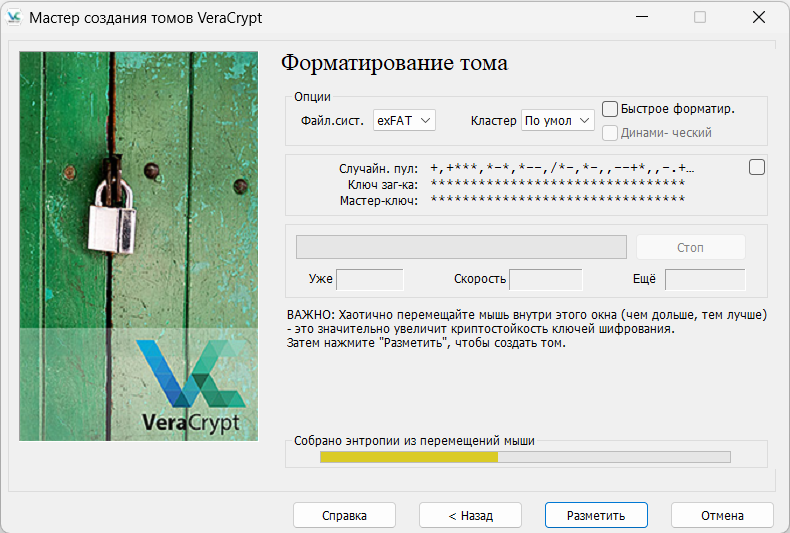Image resolution: width=790 pixels, height=533 pixels.
Task: Click the Скорость field
Action: click(546, 280)
